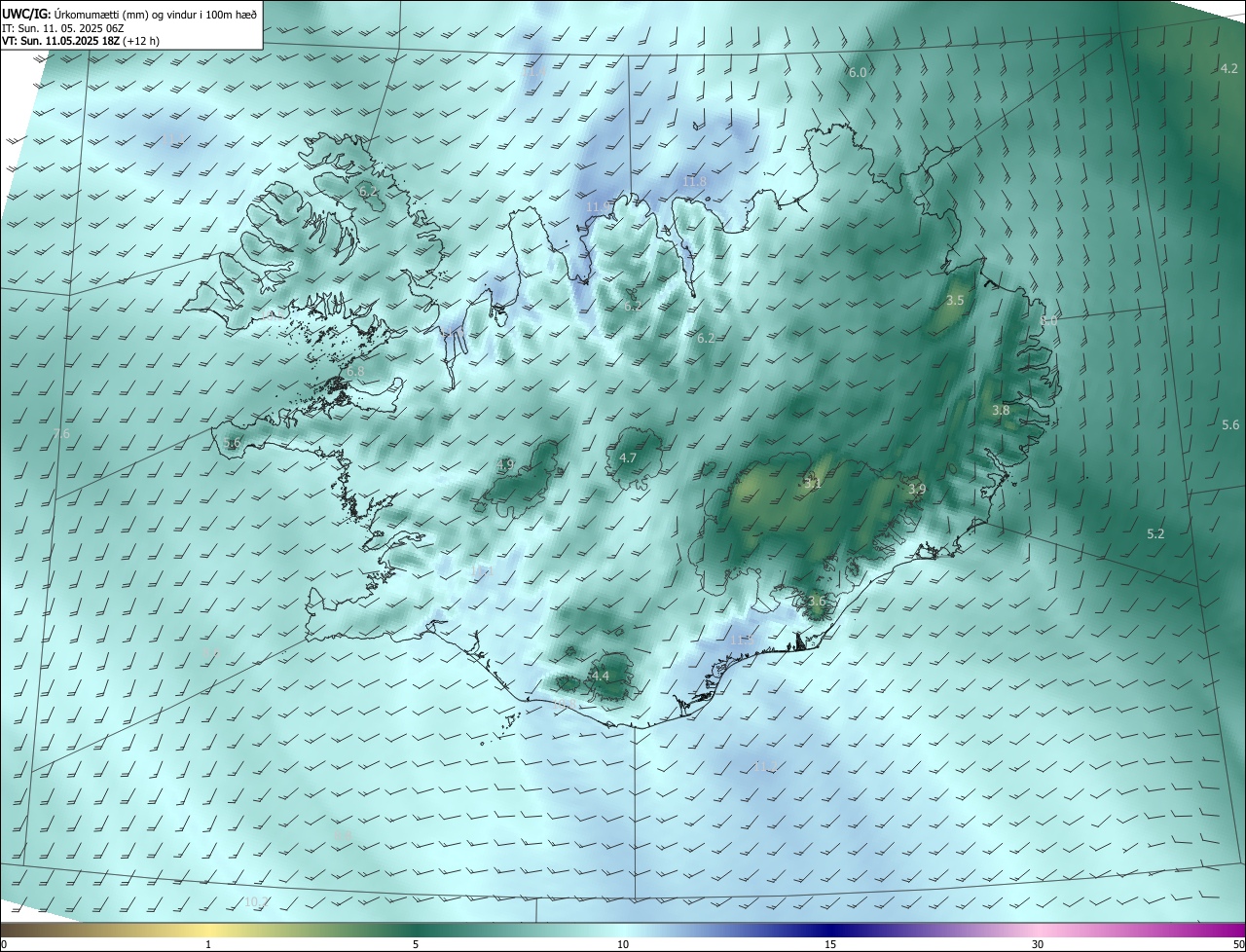Click the 4.2 value label on the map
The image size is (1246, 952).
(1229, 68)
